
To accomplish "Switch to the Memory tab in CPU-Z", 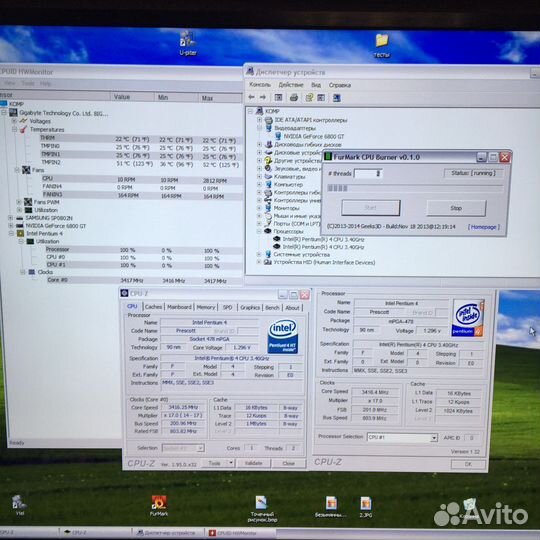I will click(x=206, y=307).
